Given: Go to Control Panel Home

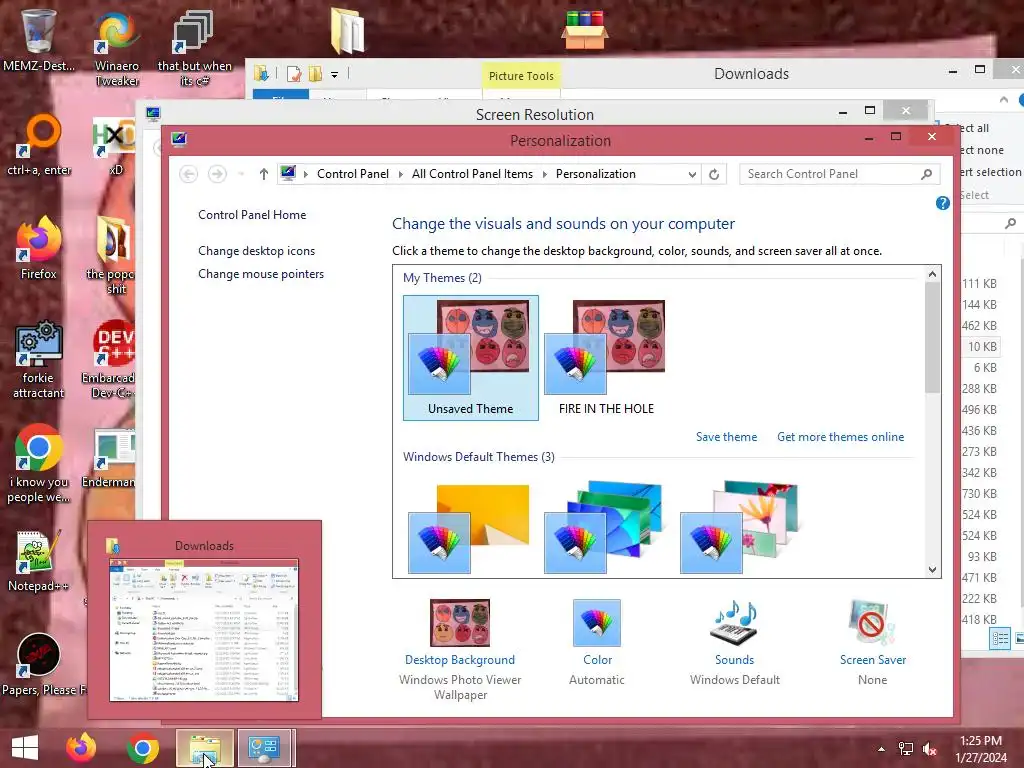Looking at the screenshot, I should [252, 215].
